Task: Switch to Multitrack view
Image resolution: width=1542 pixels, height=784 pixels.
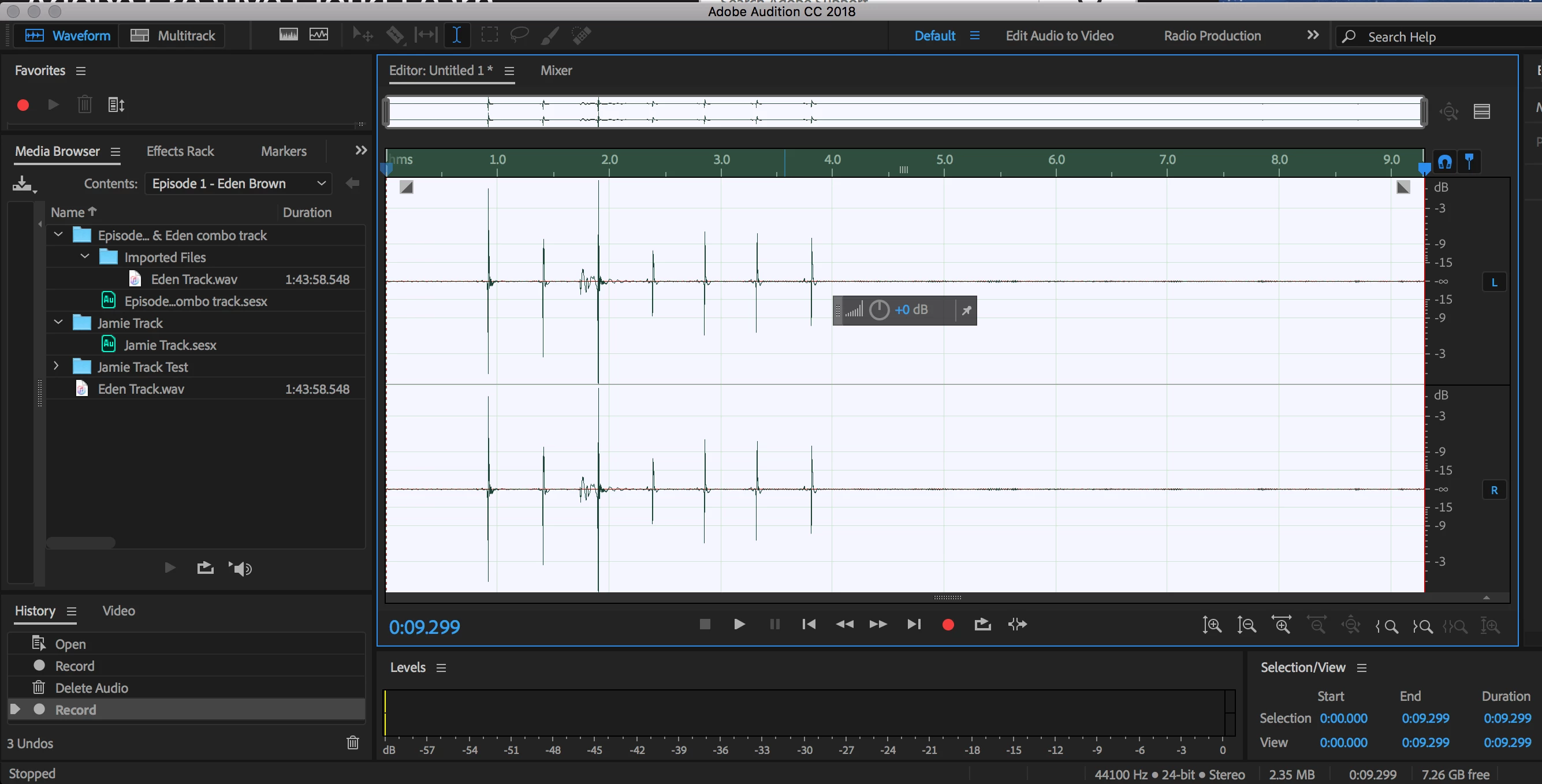Action: point(173,35)
